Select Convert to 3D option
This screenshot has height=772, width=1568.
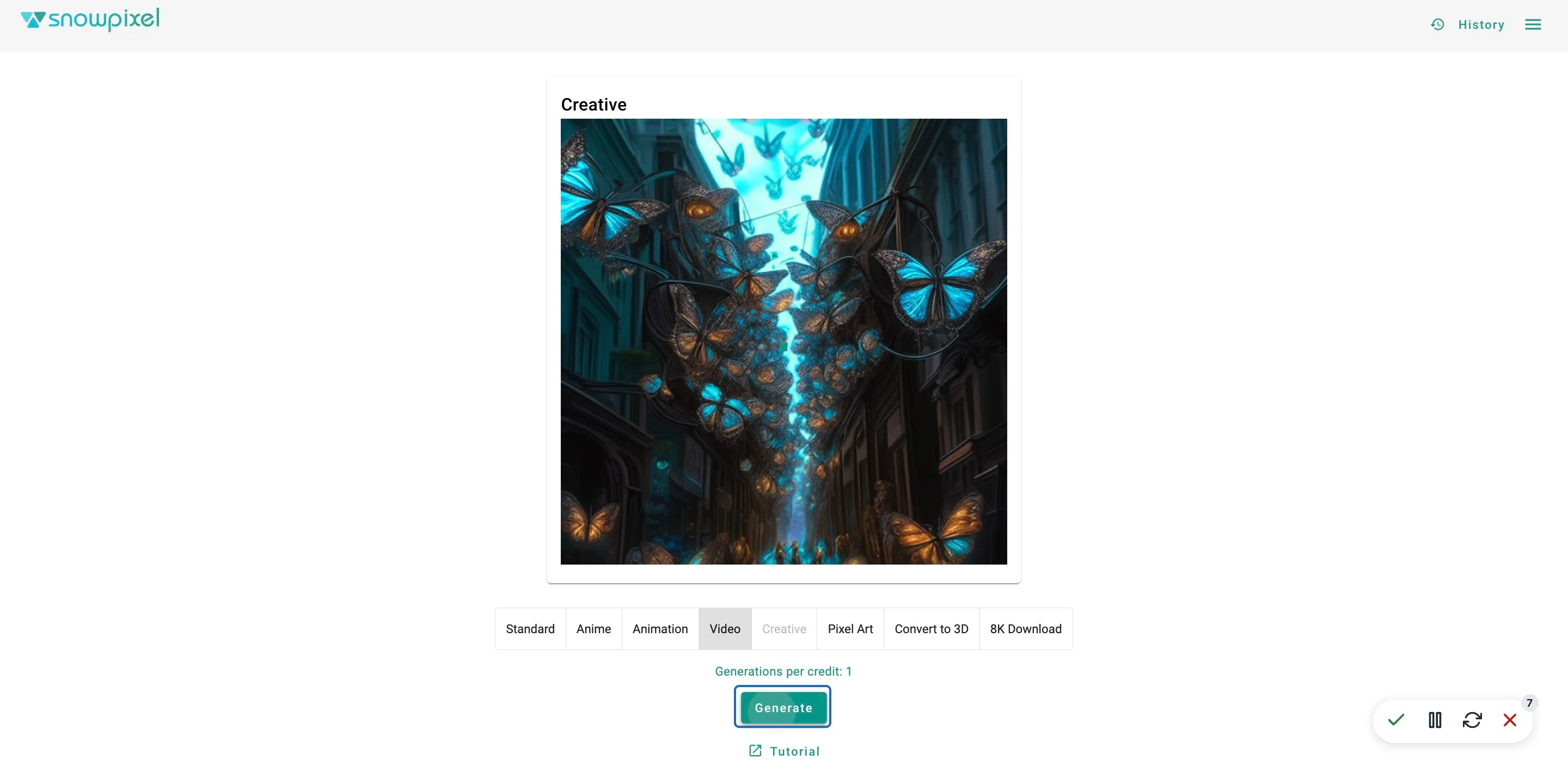click(x=932, y=628)
